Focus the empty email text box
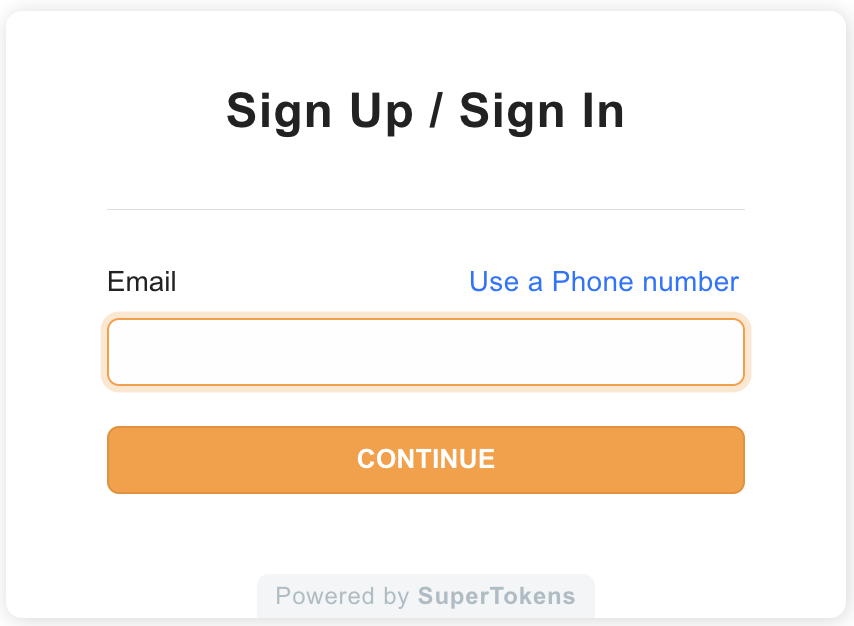Screen dimensions: 854x626 coord(425,352)
